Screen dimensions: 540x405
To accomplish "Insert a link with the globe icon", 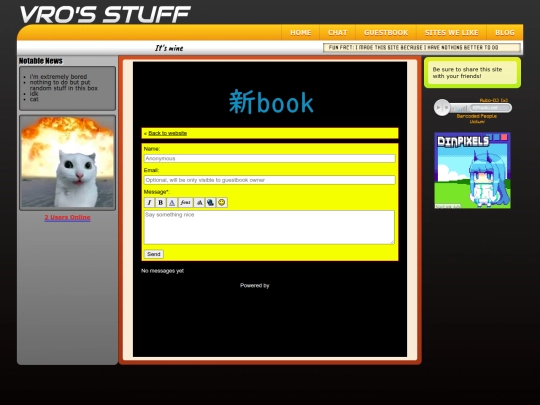I will 210,202.
